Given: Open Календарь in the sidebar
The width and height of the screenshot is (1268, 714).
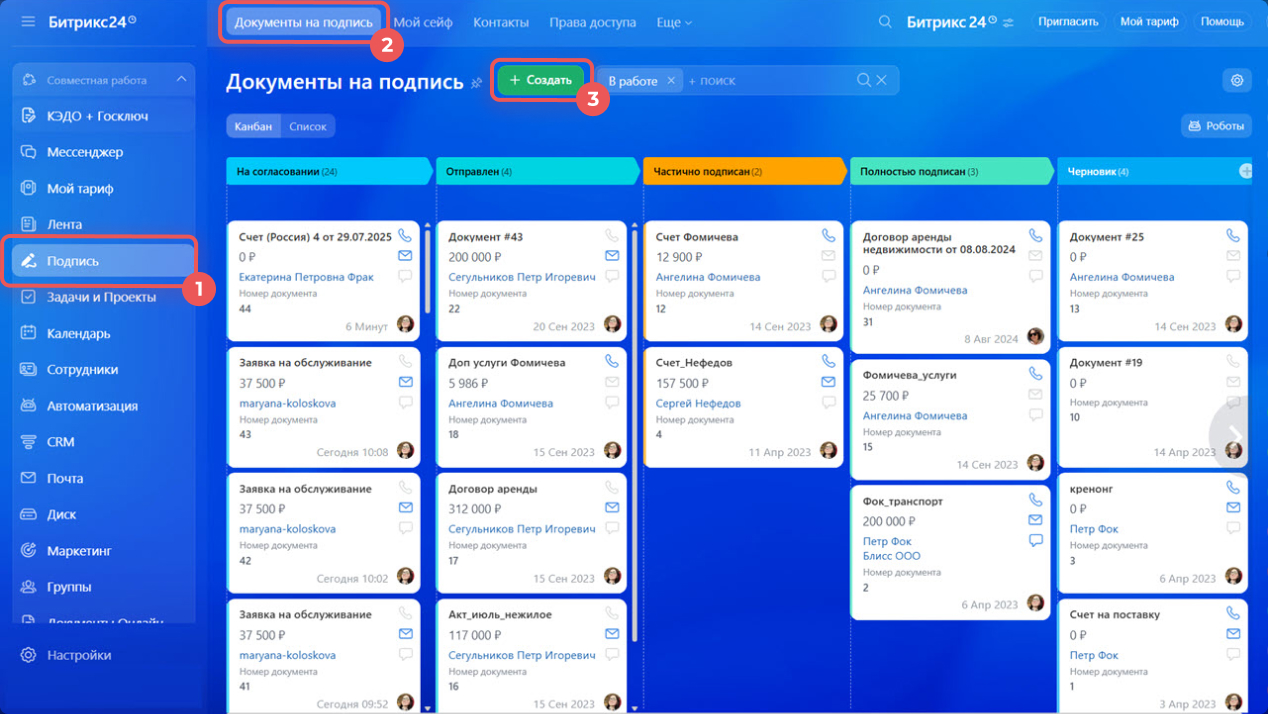Looking at the screenshot, I should pyautogui.click(x=104, y=333).
